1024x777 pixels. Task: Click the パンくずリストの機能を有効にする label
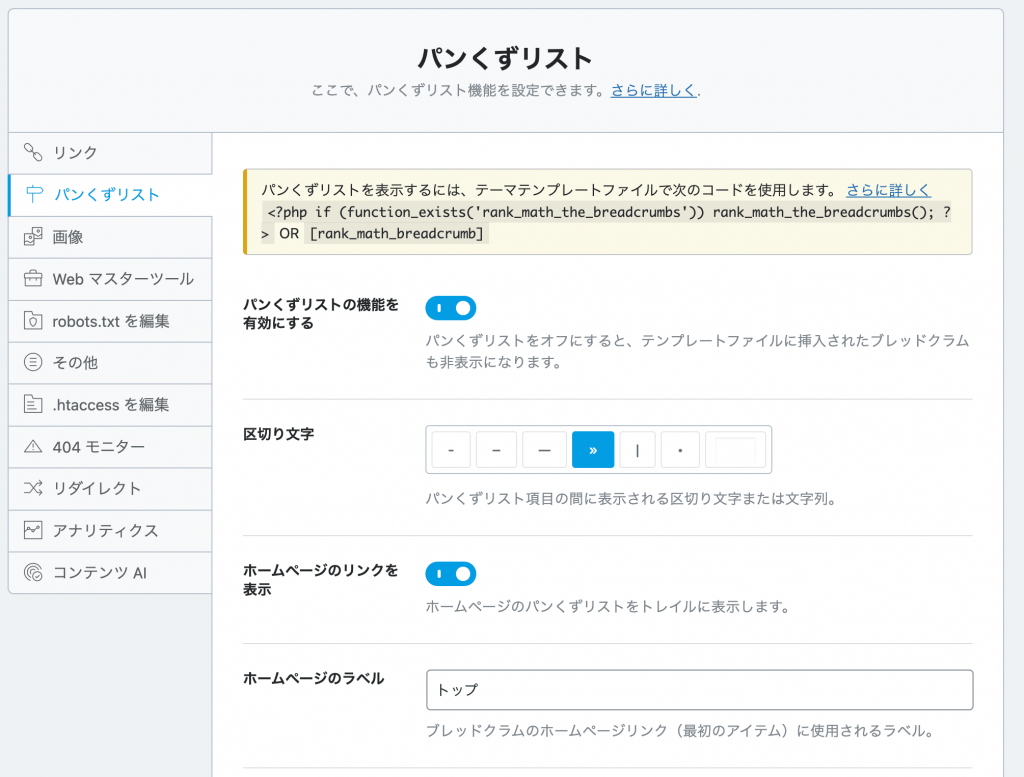321,314
